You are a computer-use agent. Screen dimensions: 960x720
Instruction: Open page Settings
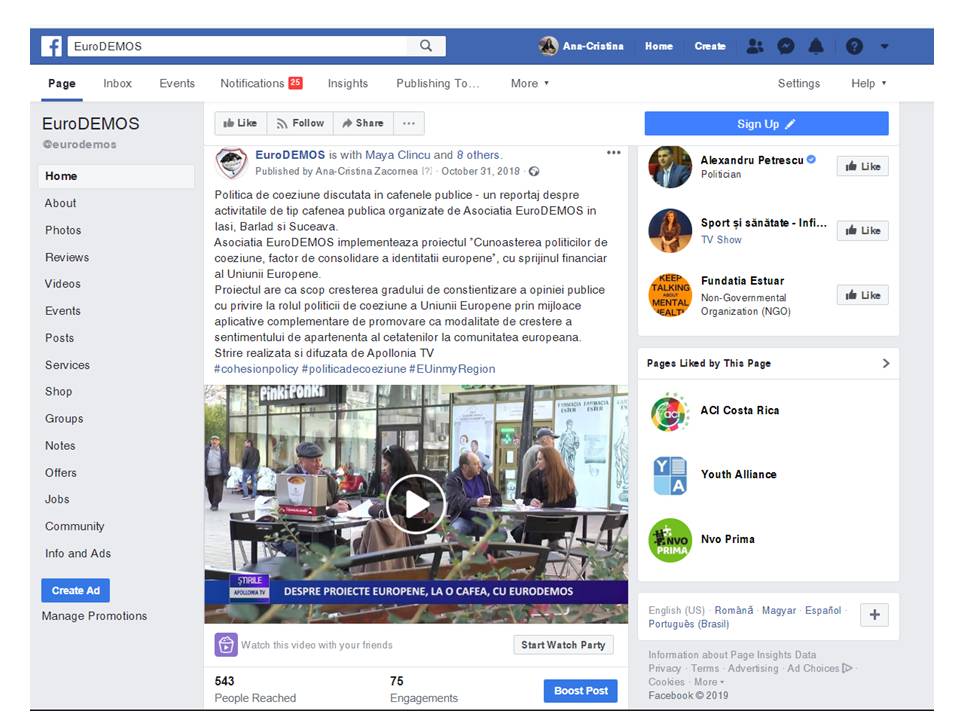[799, 83]
